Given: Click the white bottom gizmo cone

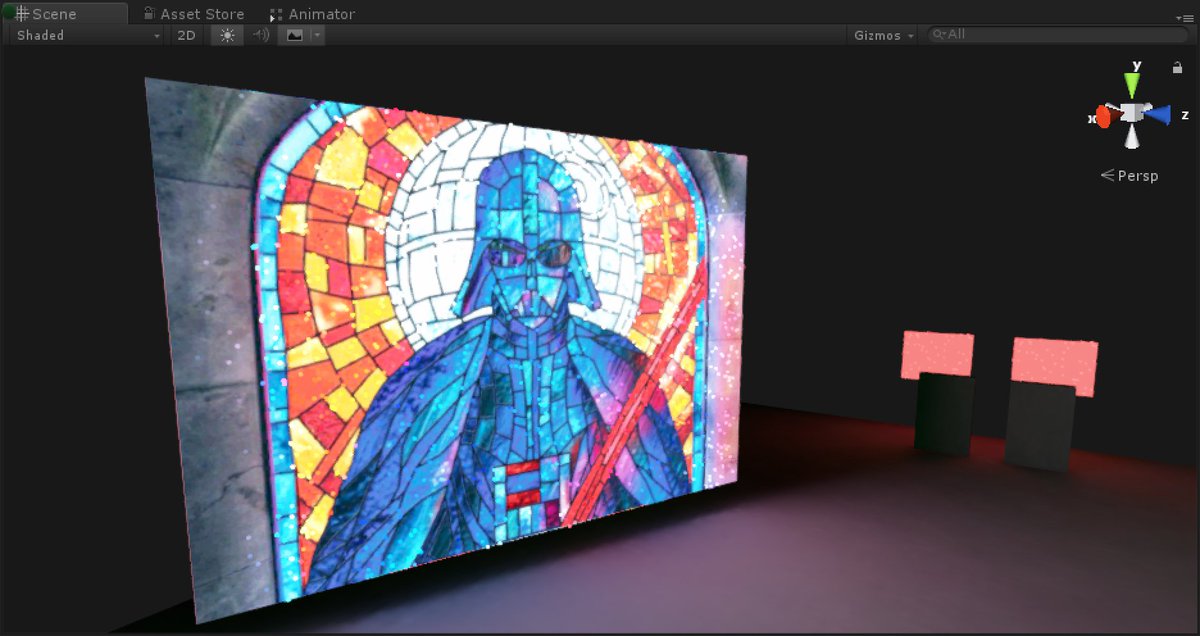Looking at the screenshot, I should click(x=1131, y=138).
